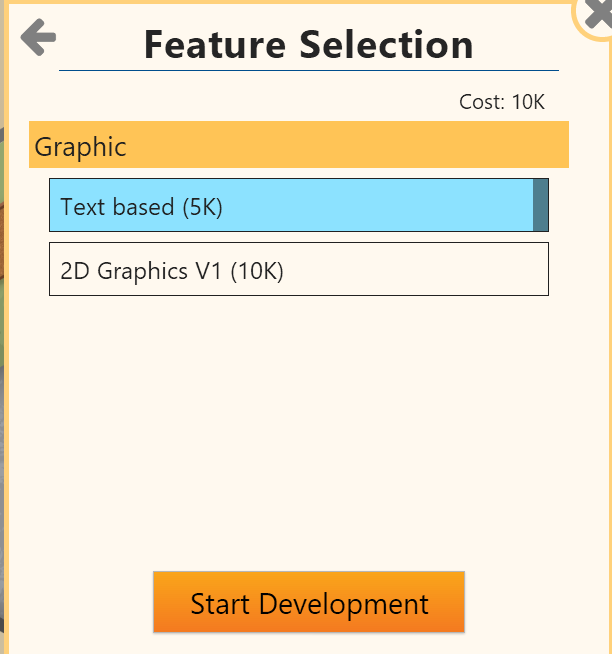Screen dimensions: 612x654
Task: Choose 2D Graphics V1 (10K) feature
Action: [298, 270]
